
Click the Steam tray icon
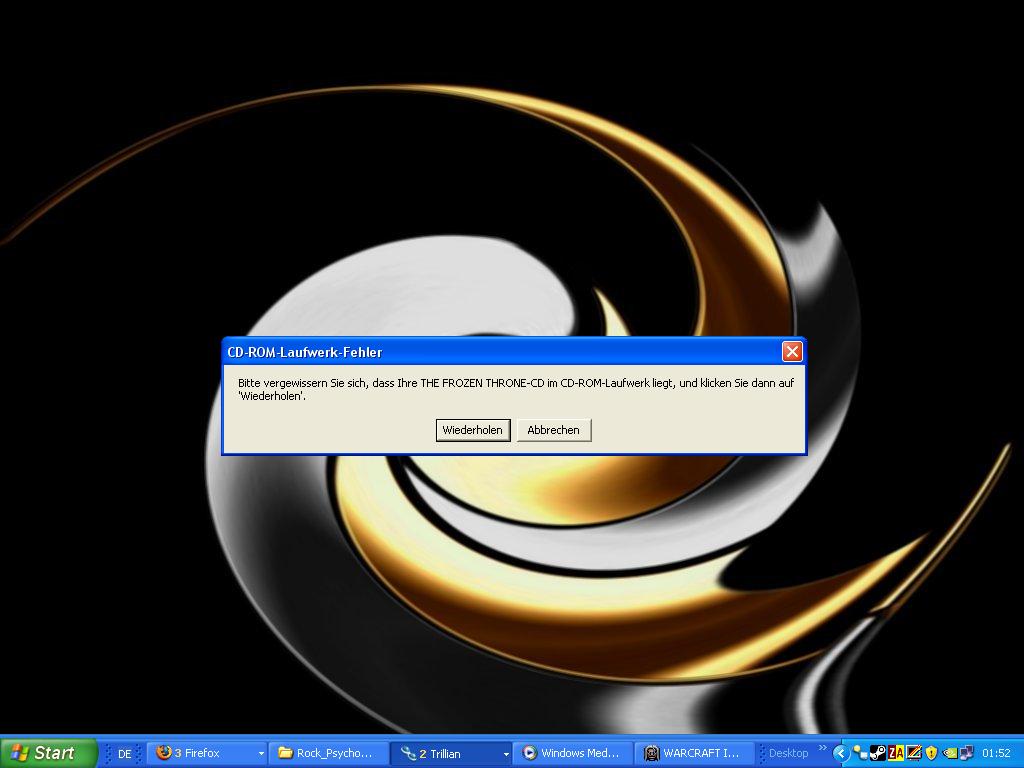click(877, 753)
